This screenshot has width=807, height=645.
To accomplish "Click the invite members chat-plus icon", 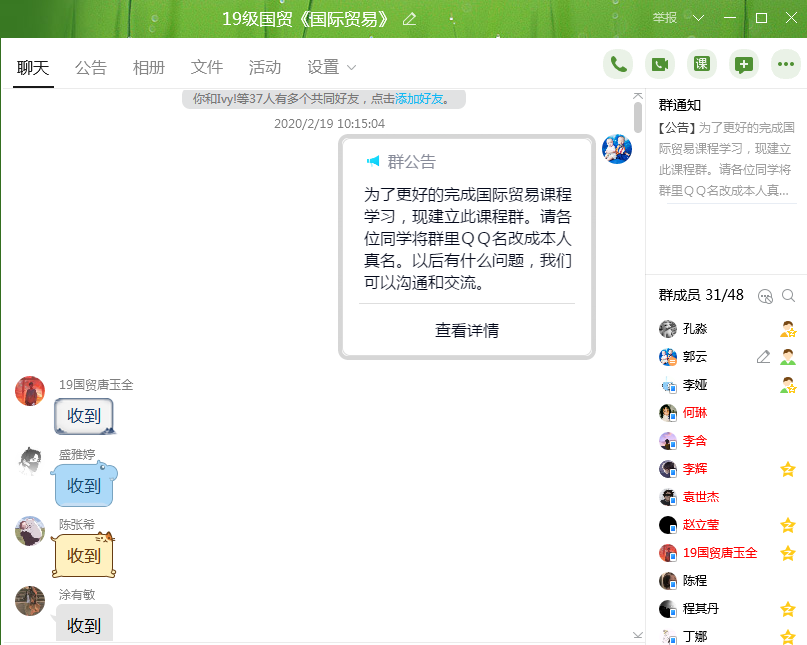I will [743, 64].
